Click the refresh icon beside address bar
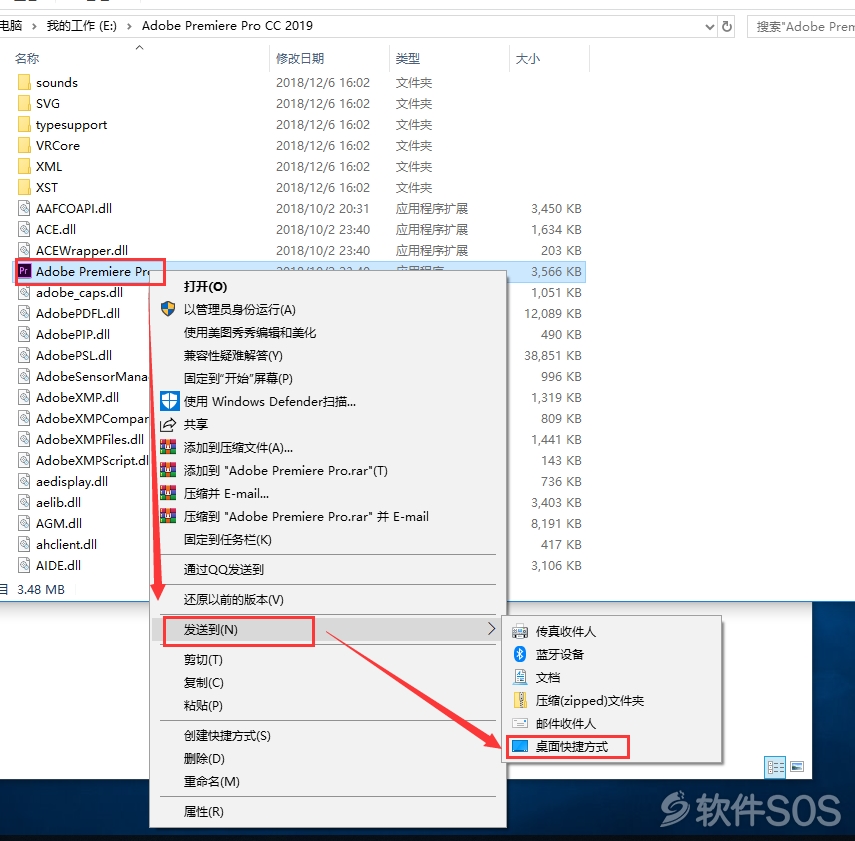Viewport: 855px width, 841px height. [727, 26]
